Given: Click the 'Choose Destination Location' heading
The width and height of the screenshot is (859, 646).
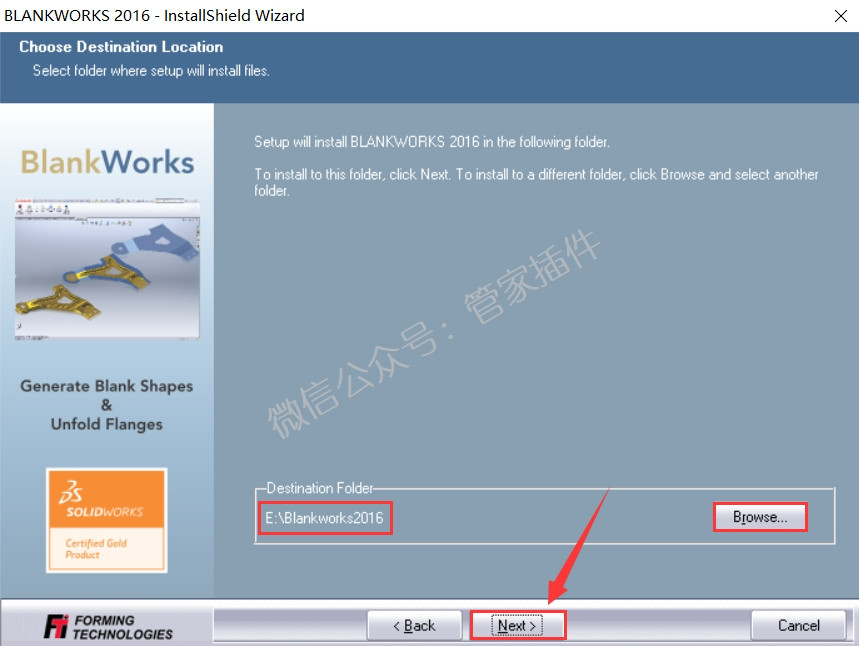Looking at the screenshot, I should tap(121, 47).
